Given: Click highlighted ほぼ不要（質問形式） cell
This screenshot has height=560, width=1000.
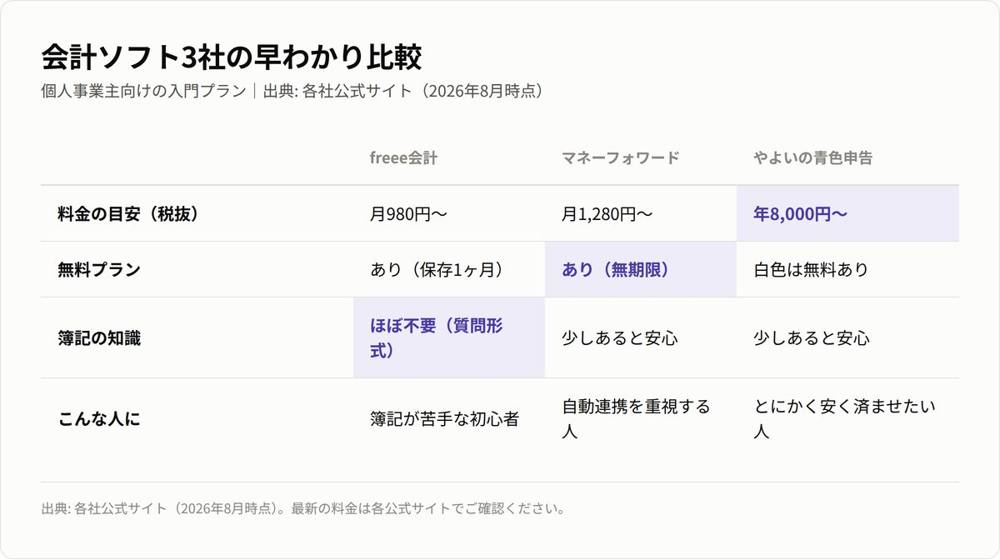Looking at the screenshot, I should pyautogui.click(x=449, y=337).
